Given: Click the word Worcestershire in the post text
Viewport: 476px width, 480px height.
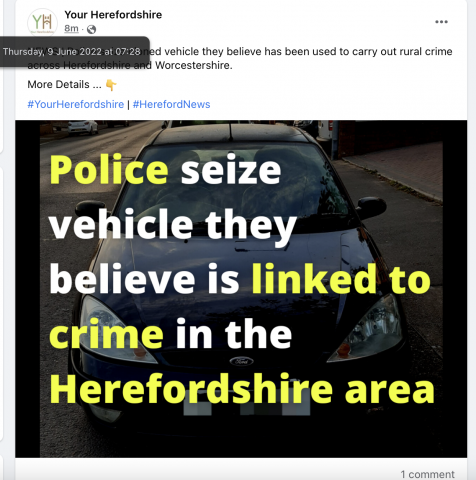Looking at the screenshot, I should click(193, 65).
